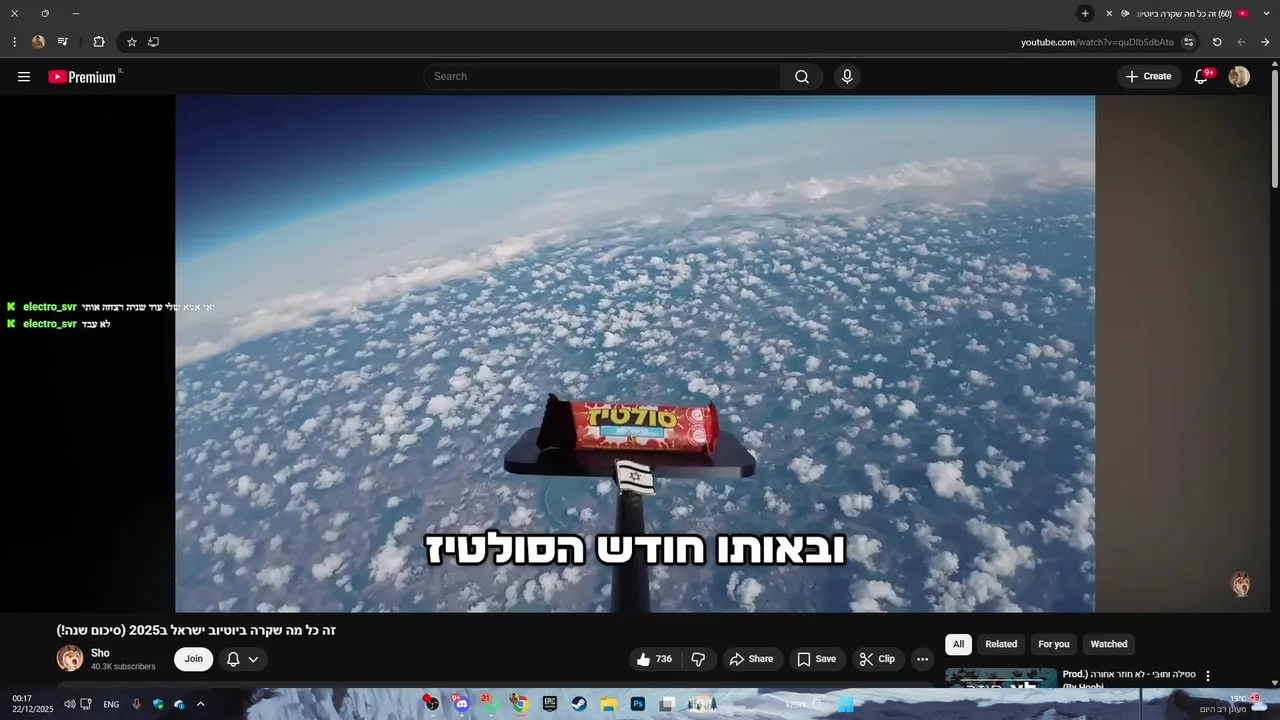Image resolution: width=1280 pixels, height=720 pixels.
Task: Select the All filter chip
Action: tap(958, 644)
